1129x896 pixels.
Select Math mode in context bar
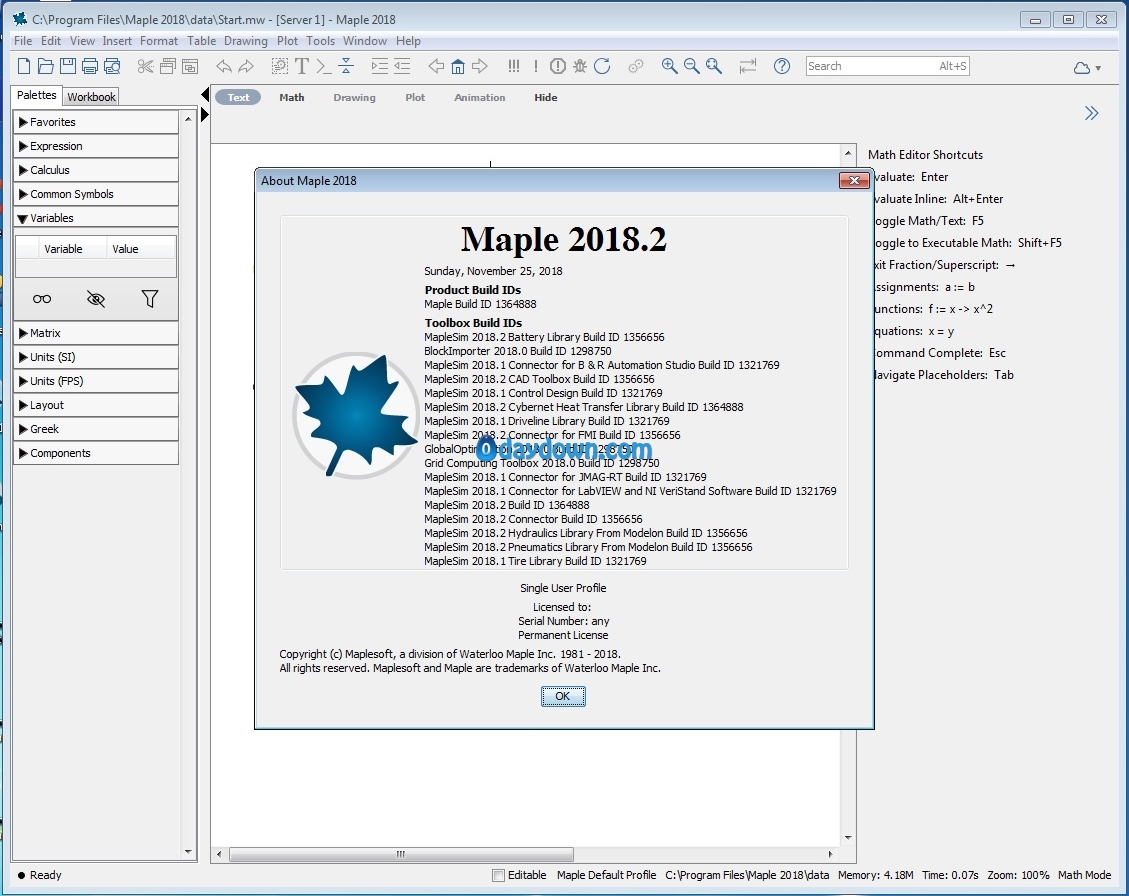pyautogui.click(x=292, y=97)
